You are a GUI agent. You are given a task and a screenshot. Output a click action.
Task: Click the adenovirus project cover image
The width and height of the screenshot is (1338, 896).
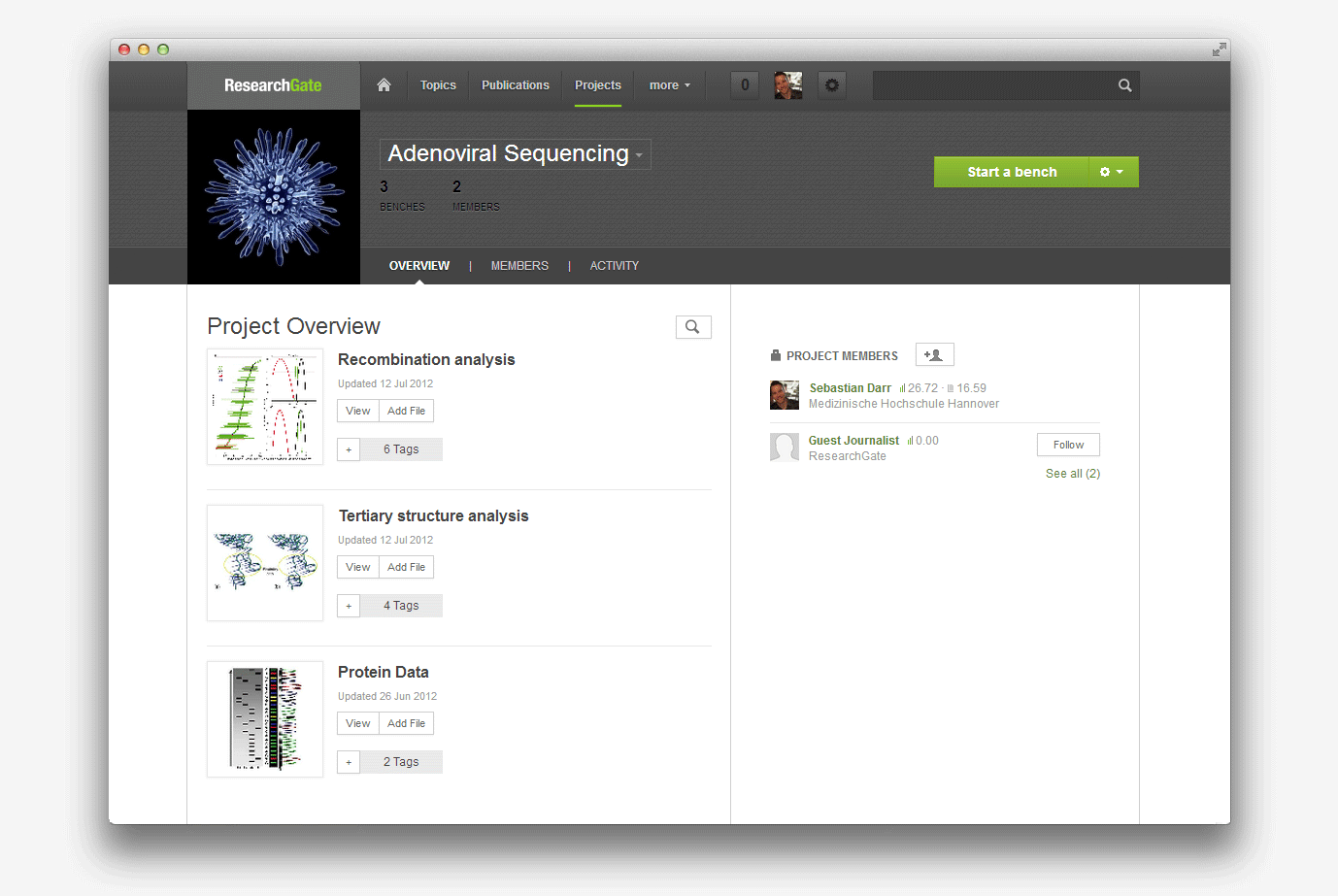274,197
